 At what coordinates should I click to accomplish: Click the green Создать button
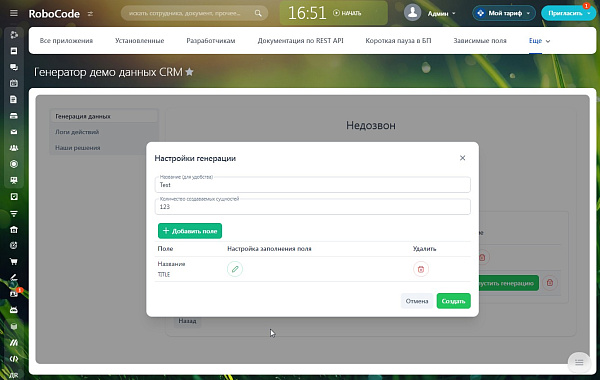(453, 301)
